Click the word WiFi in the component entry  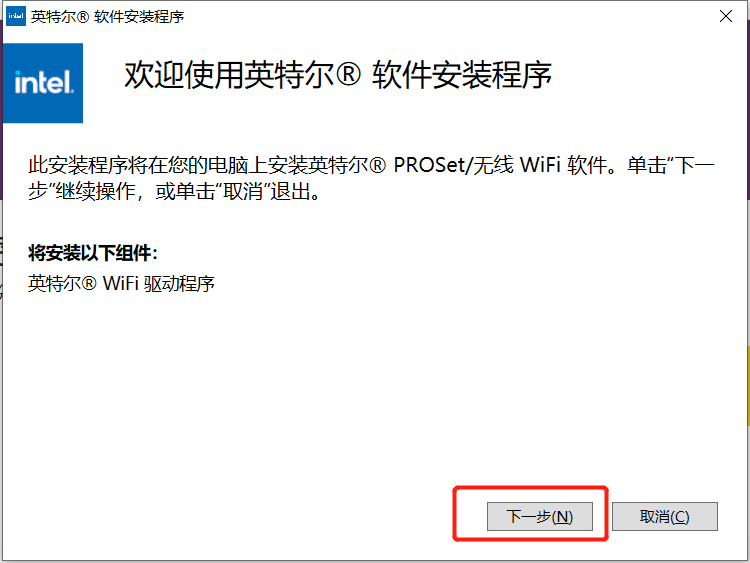point(120,284)
